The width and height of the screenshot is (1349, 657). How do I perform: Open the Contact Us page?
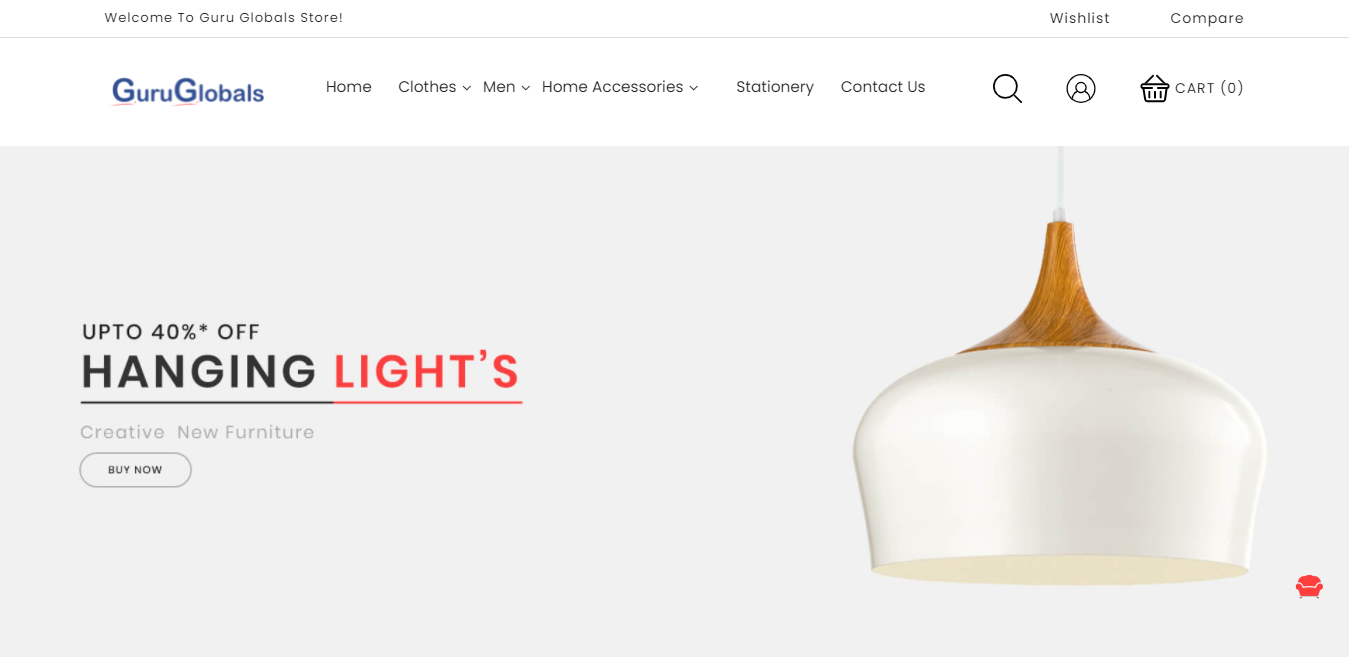[x=883, y=87]
